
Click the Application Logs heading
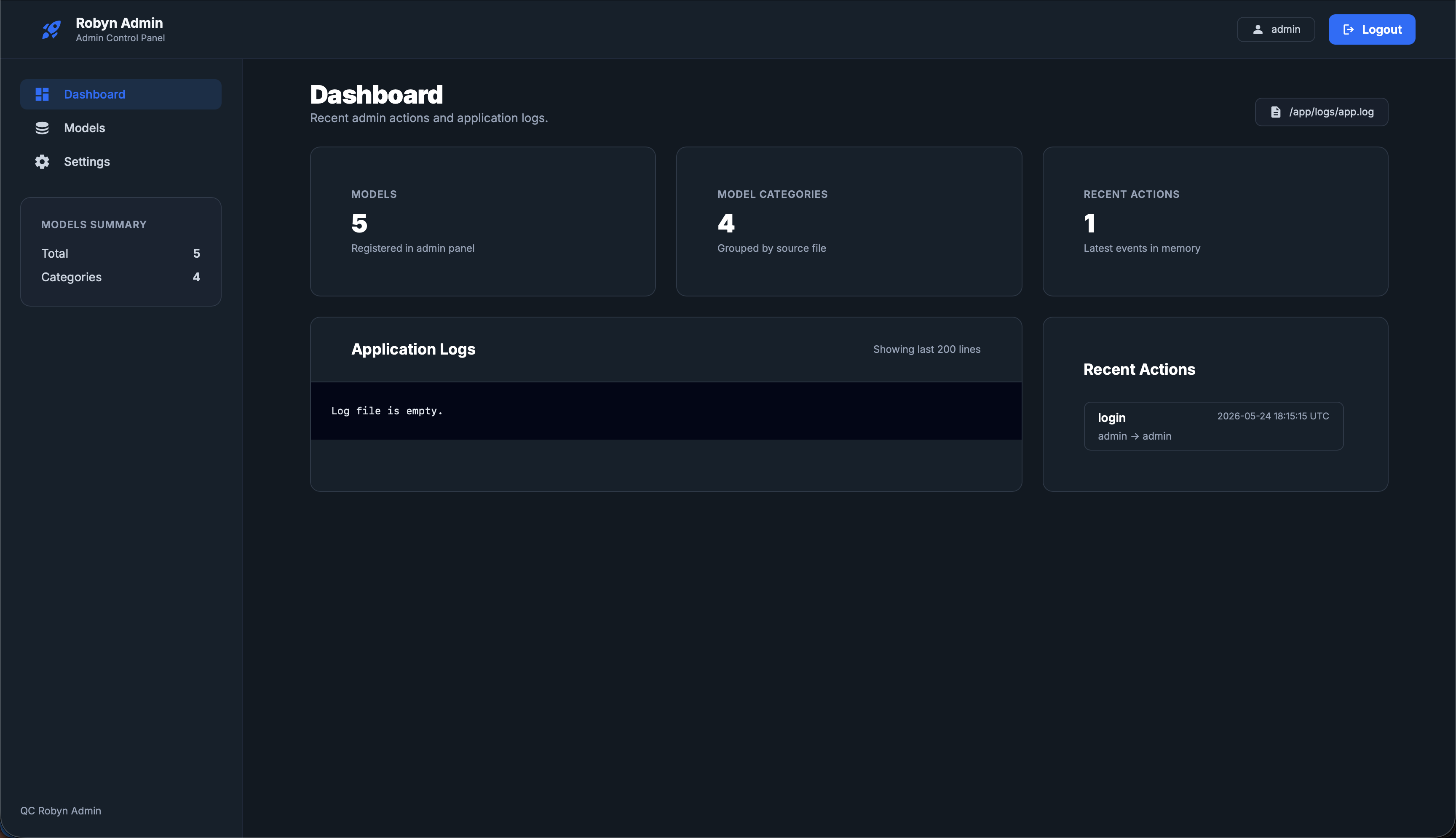click(413, 350)
